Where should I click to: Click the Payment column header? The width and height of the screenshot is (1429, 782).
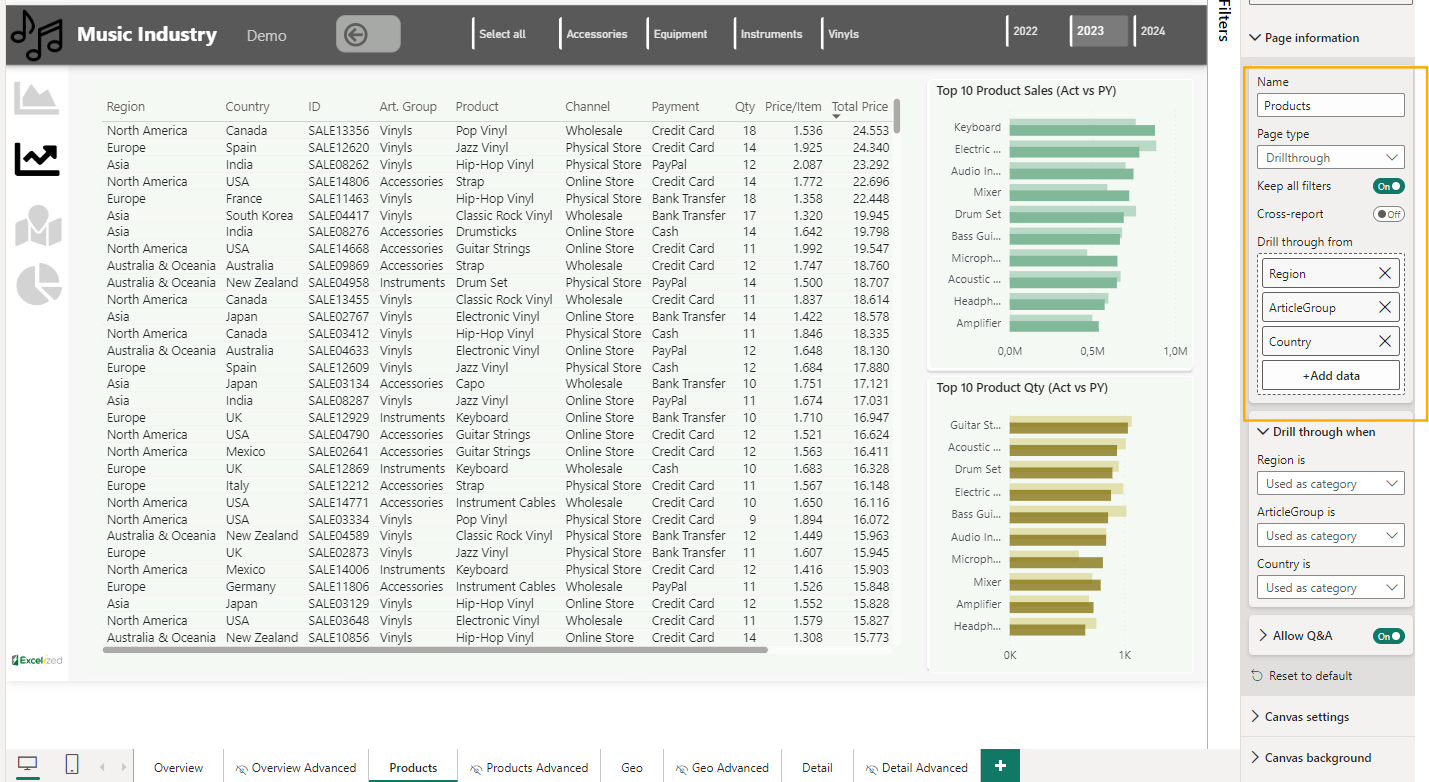[x=675, y=107]
